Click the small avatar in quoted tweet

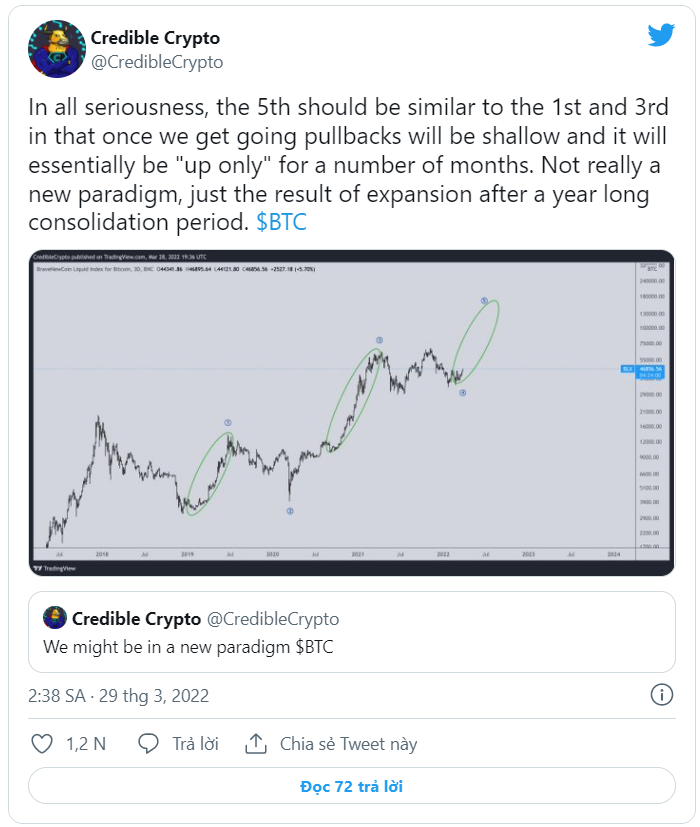[55, 619]
